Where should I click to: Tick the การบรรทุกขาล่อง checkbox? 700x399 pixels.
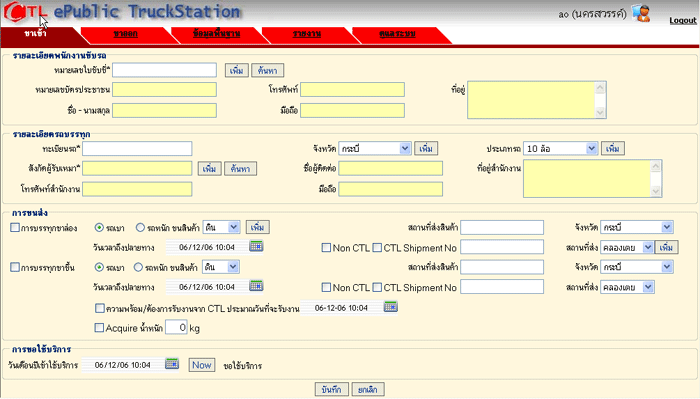pos(15,228)
